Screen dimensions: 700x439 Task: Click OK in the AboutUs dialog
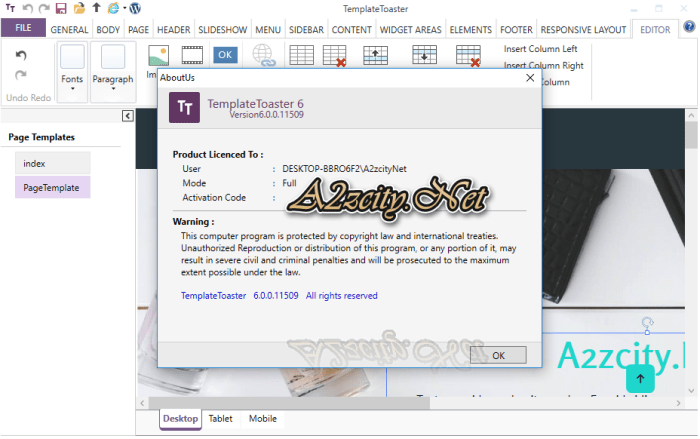click(x=498, y=355)
